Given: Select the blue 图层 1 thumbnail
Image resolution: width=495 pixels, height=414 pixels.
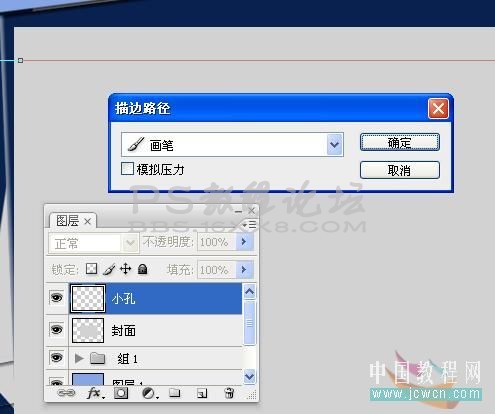Looking at the screenshot, I should [x=88, y=379].
